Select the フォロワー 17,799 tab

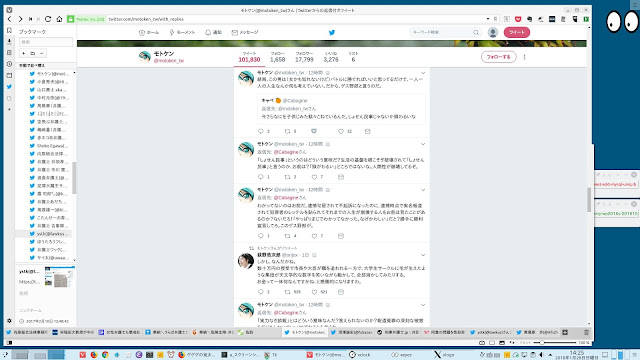[304, 57]
